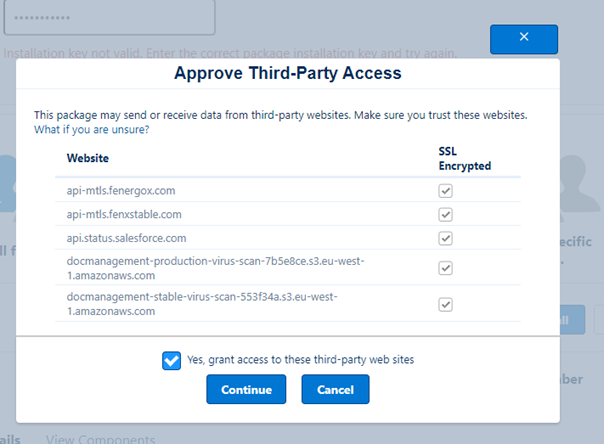Image resolution: width=604 pixels, height=444 pixels.
Task: Click 'View Components' tab in background page
Action: coord(101,439)
